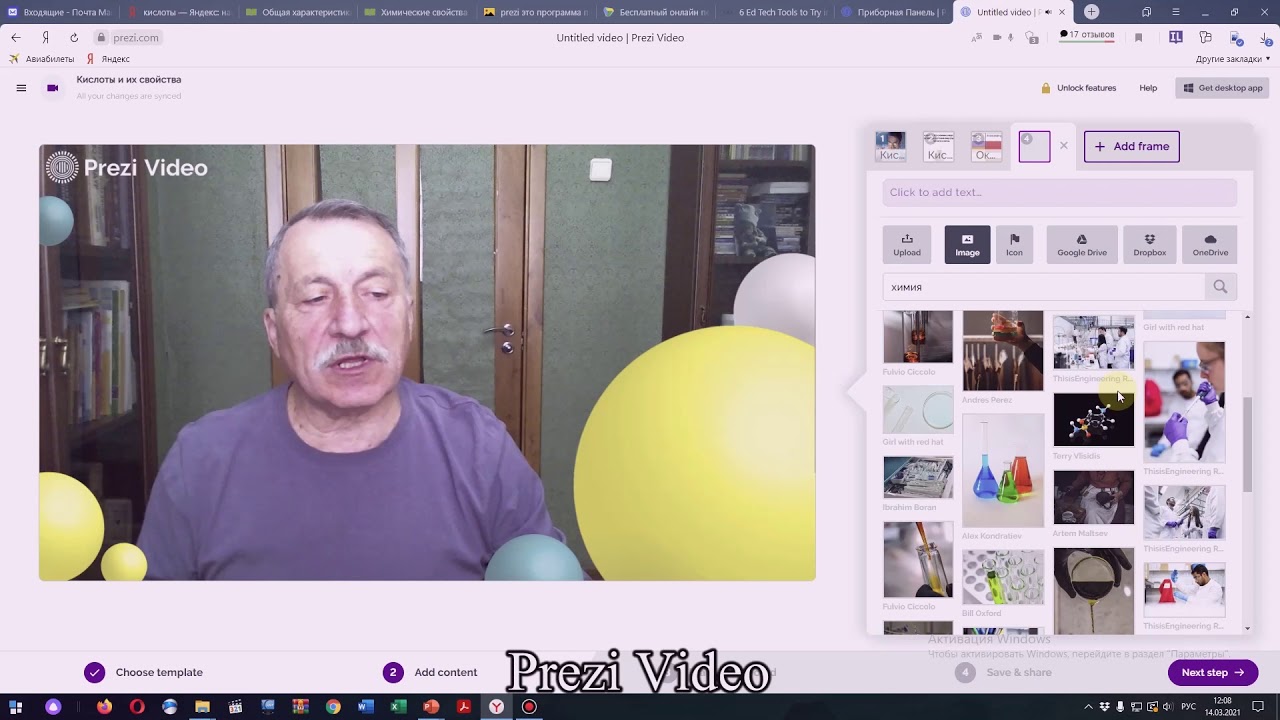Click the 'Click to add text' field
This screenshot has width=1280, height=720.
point(1060,192)
